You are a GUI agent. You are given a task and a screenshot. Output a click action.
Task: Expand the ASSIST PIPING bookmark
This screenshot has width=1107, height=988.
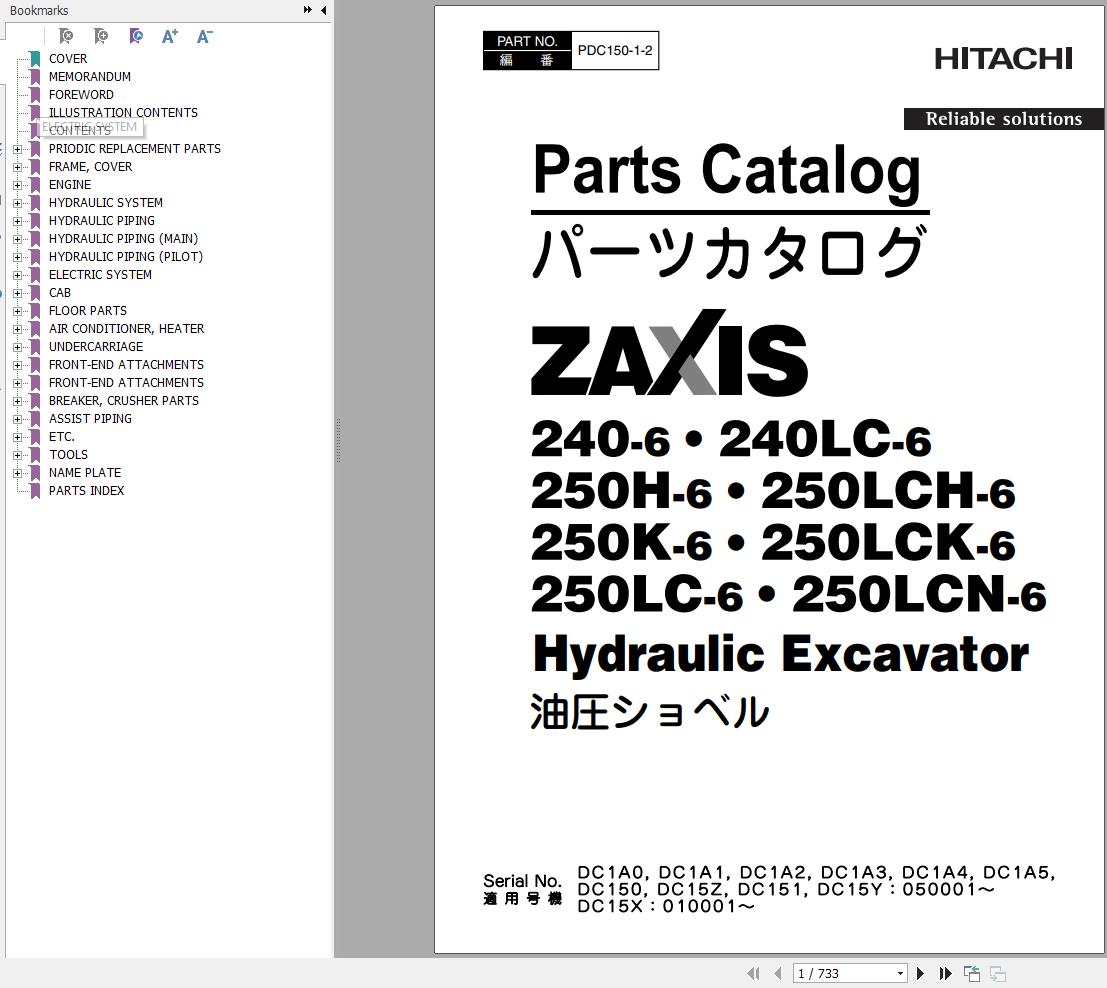18,419
